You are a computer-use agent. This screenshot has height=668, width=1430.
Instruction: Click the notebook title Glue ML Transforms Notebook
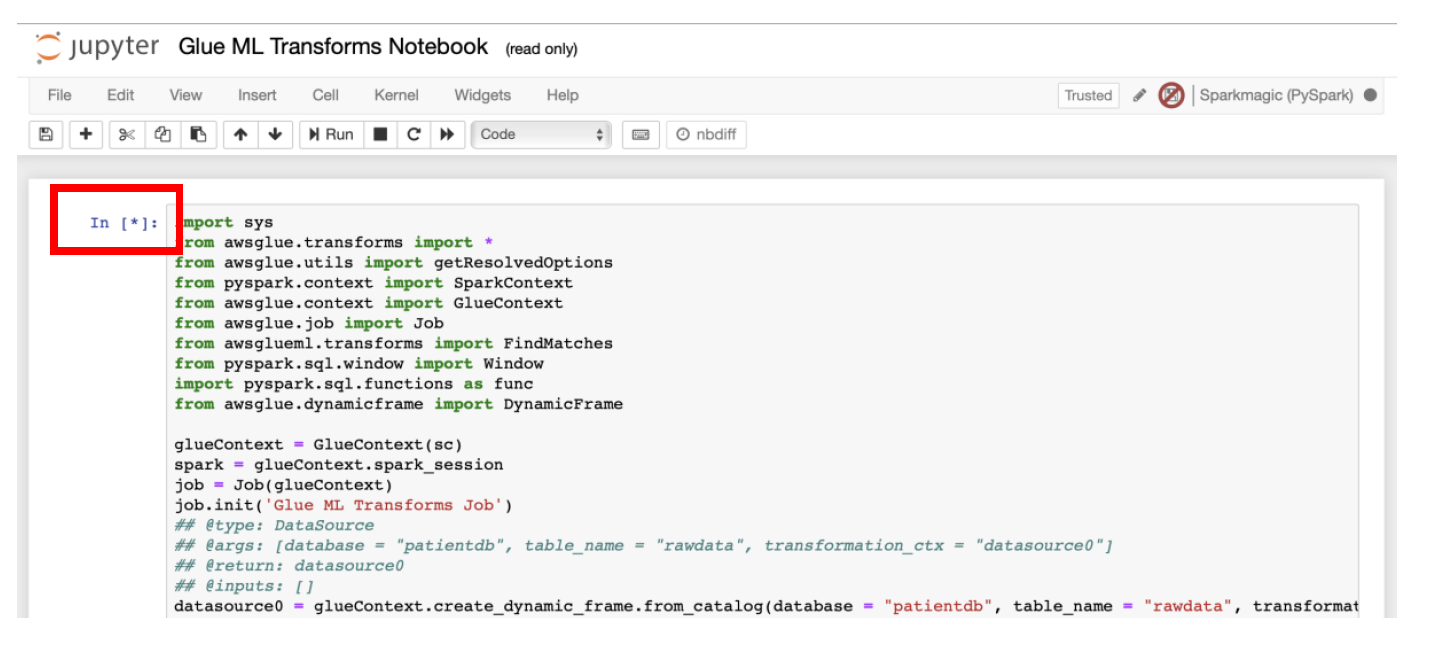[333, 46]
